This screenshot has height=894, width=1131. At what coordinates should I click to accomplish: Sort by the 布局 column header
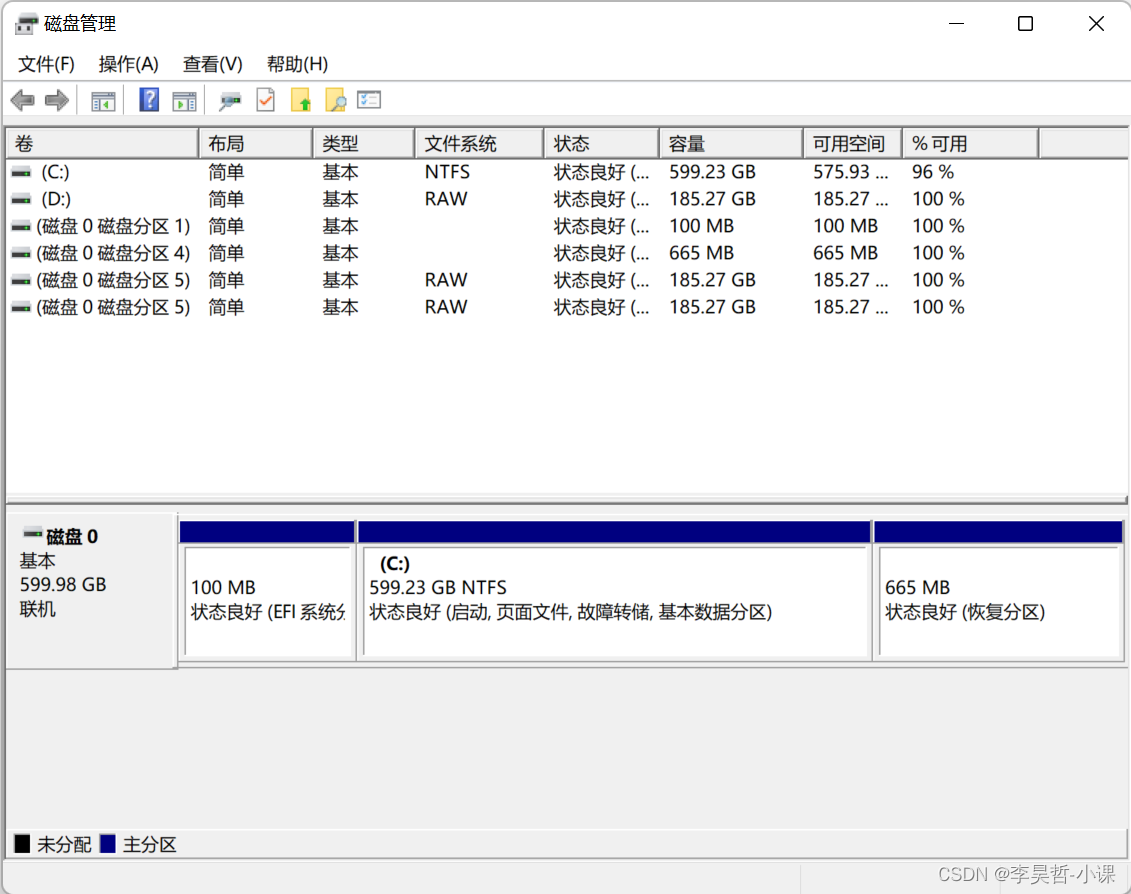(x=256, y=144)
